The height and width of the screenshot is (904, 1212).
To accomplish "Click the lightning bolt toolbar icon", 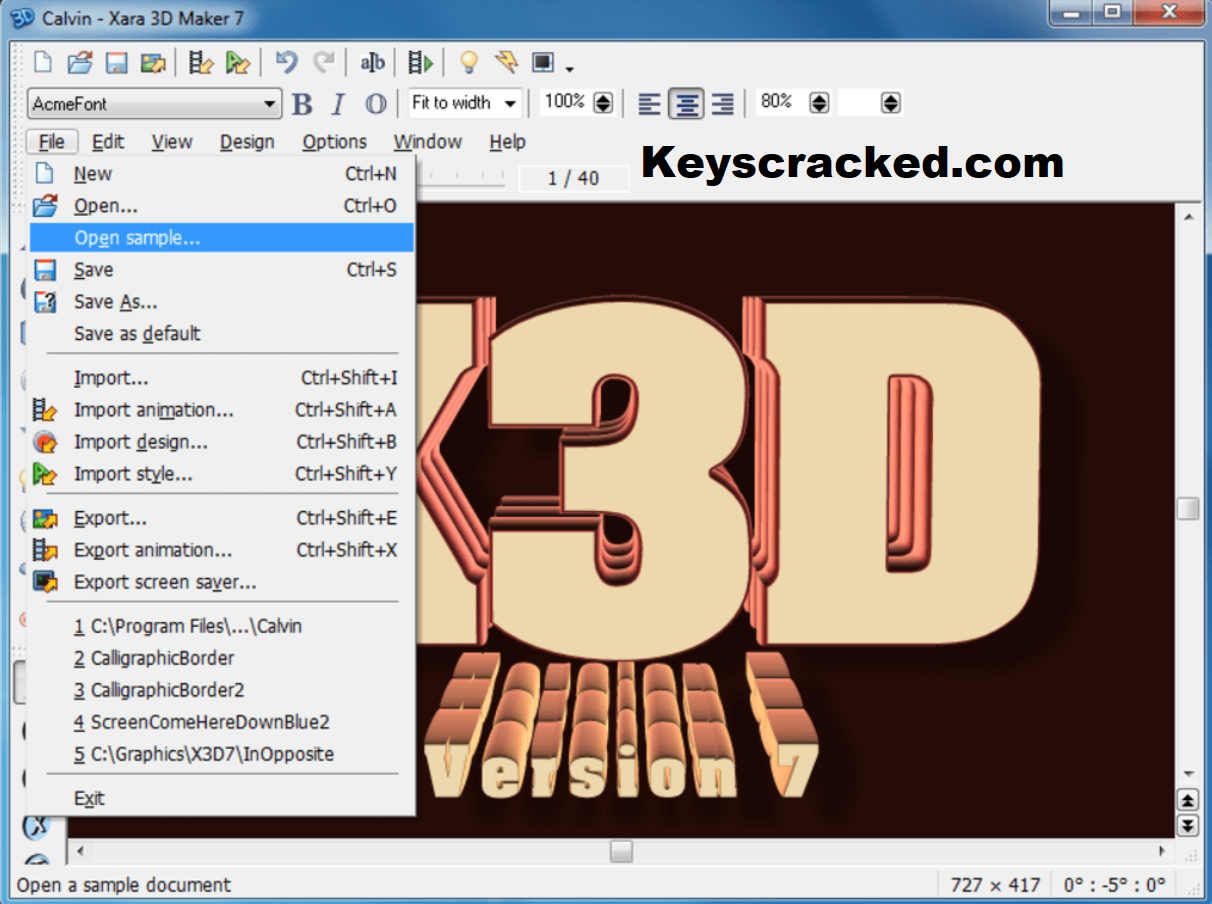I will click(507, 62).
